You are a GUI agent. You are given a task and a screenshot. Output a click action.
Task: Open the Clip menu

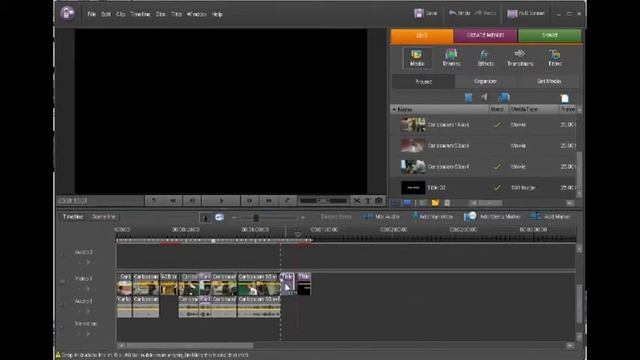(x=120, y=14)
